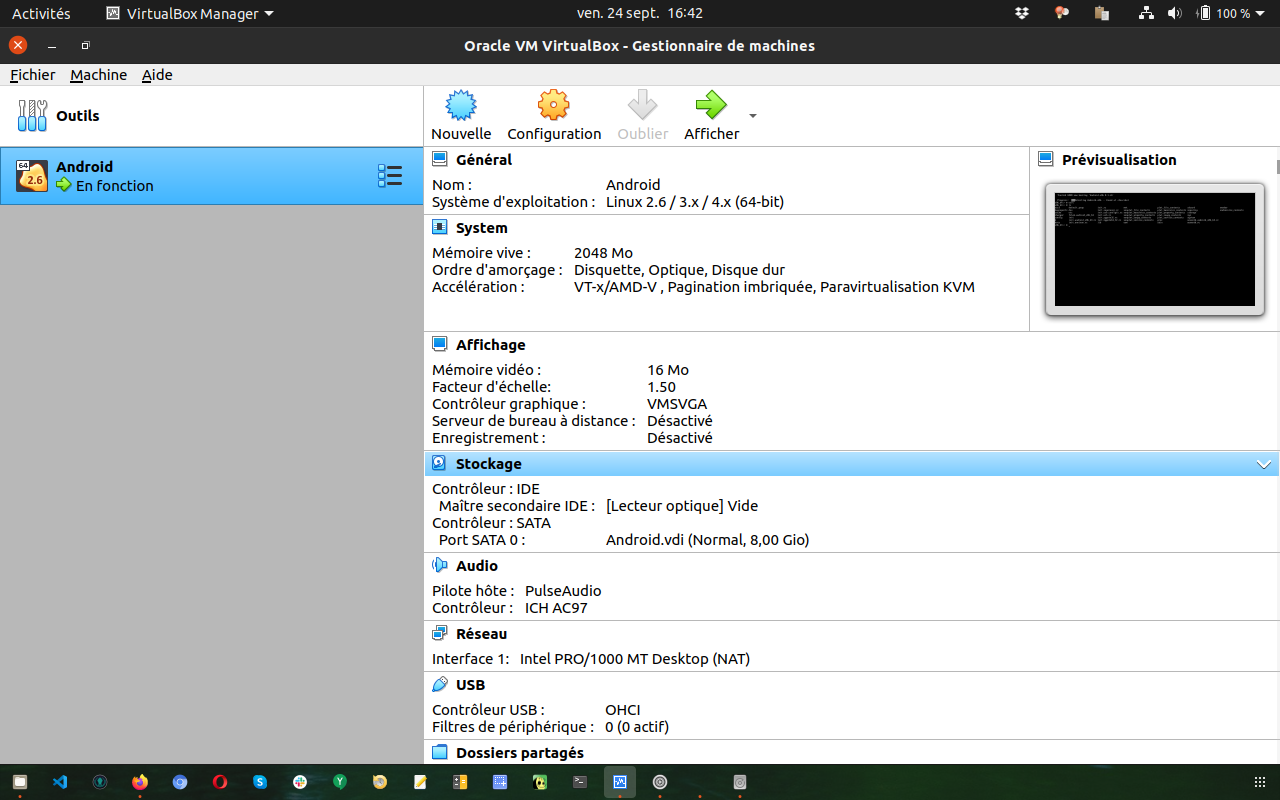Screen dimensions: 1280x800
Task: Launch Firefox from the dock
Action: coord(140,782)
